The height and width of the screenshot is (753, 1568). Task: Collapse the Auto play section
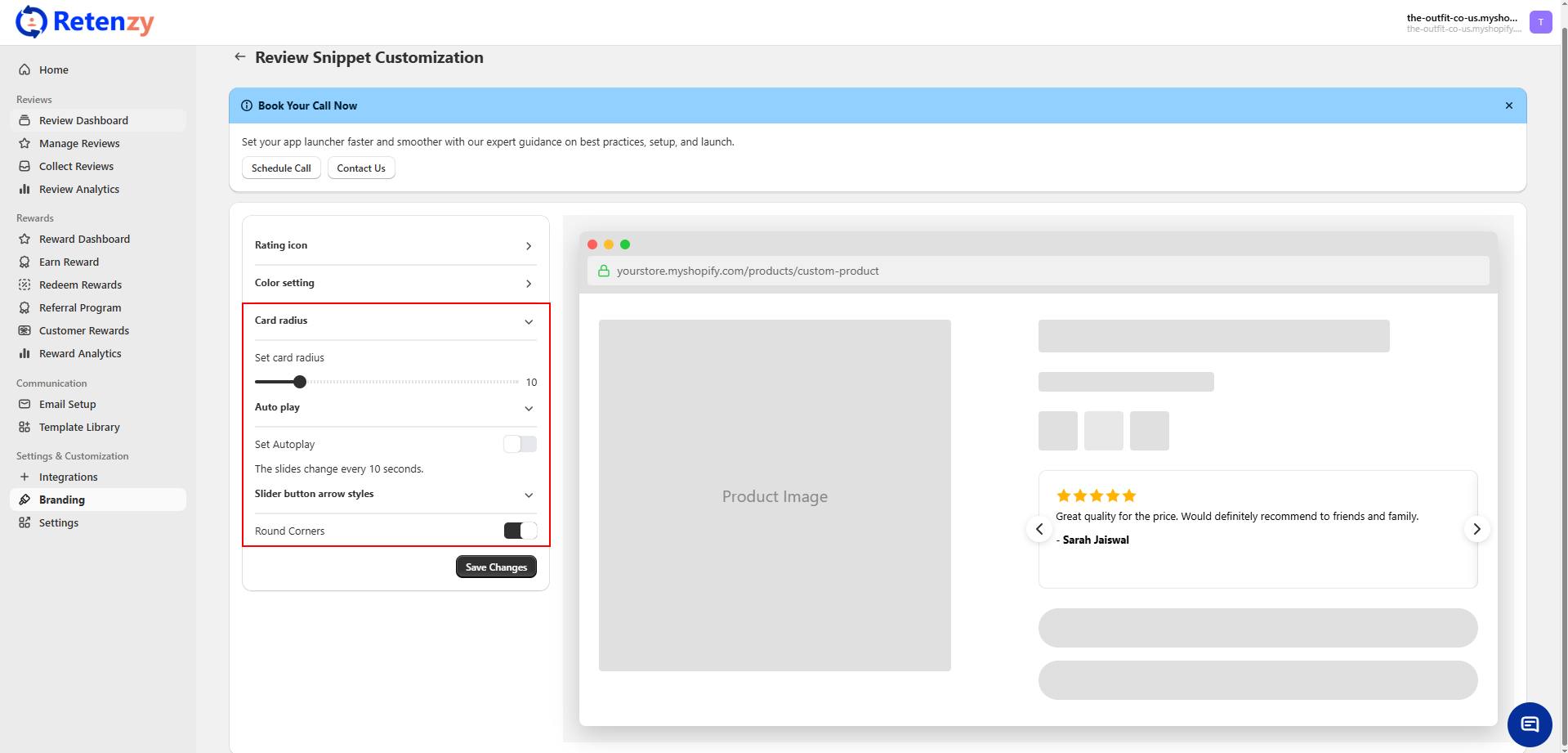[x=529, y=408]
